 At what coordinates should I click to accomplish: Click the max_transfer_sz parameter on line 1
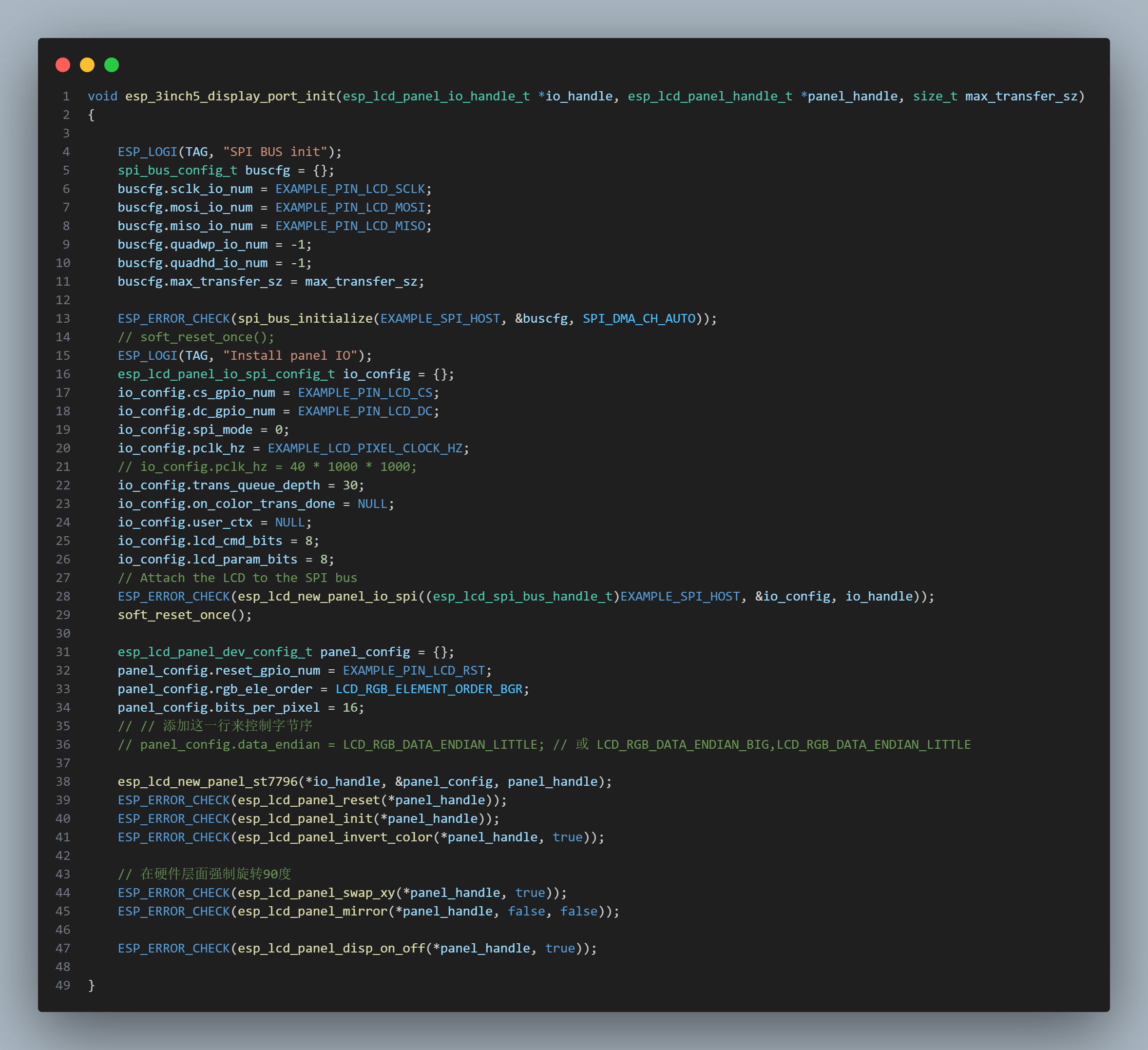tap(1021, 97)
